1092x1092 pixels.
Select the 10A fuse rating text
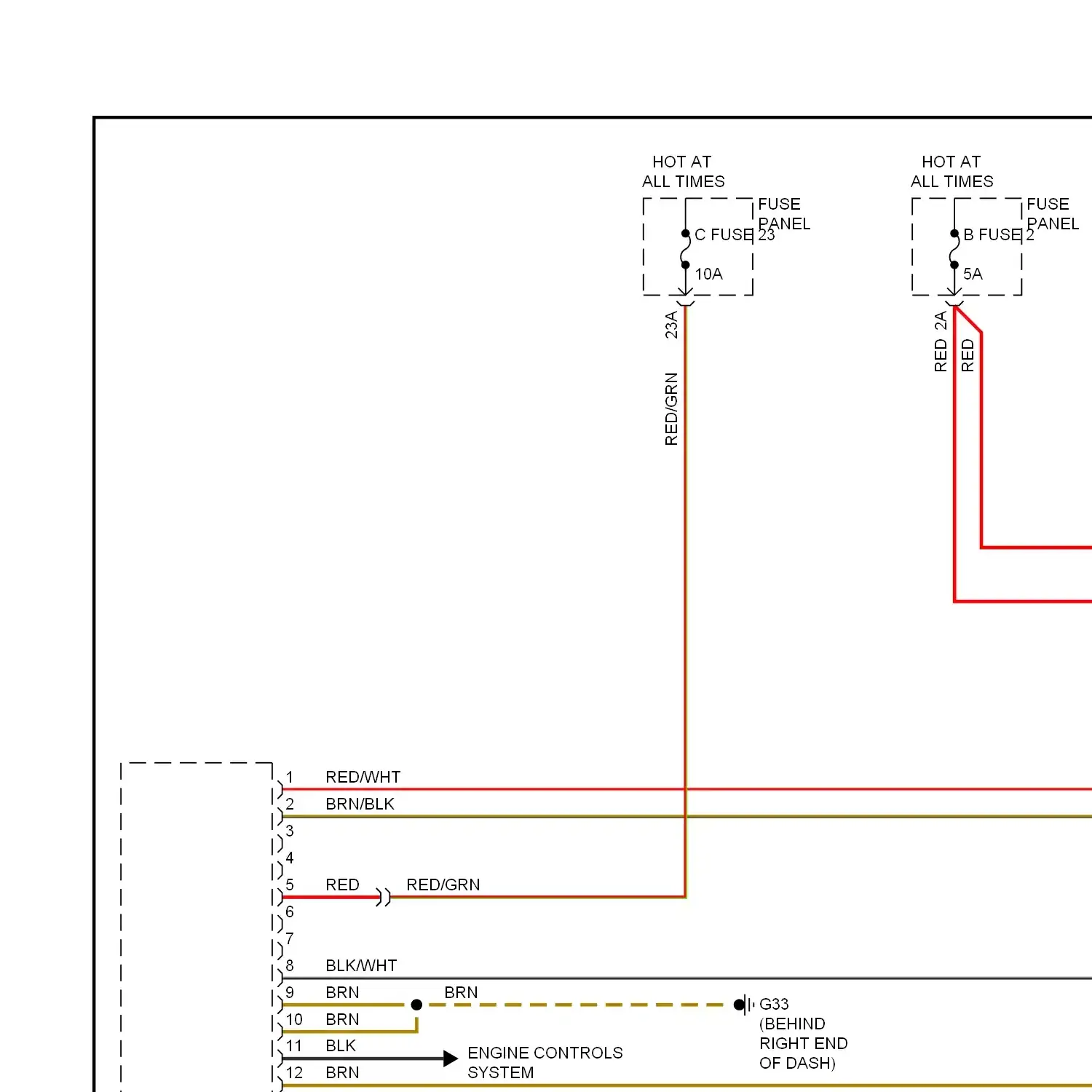tap(708, 274)
